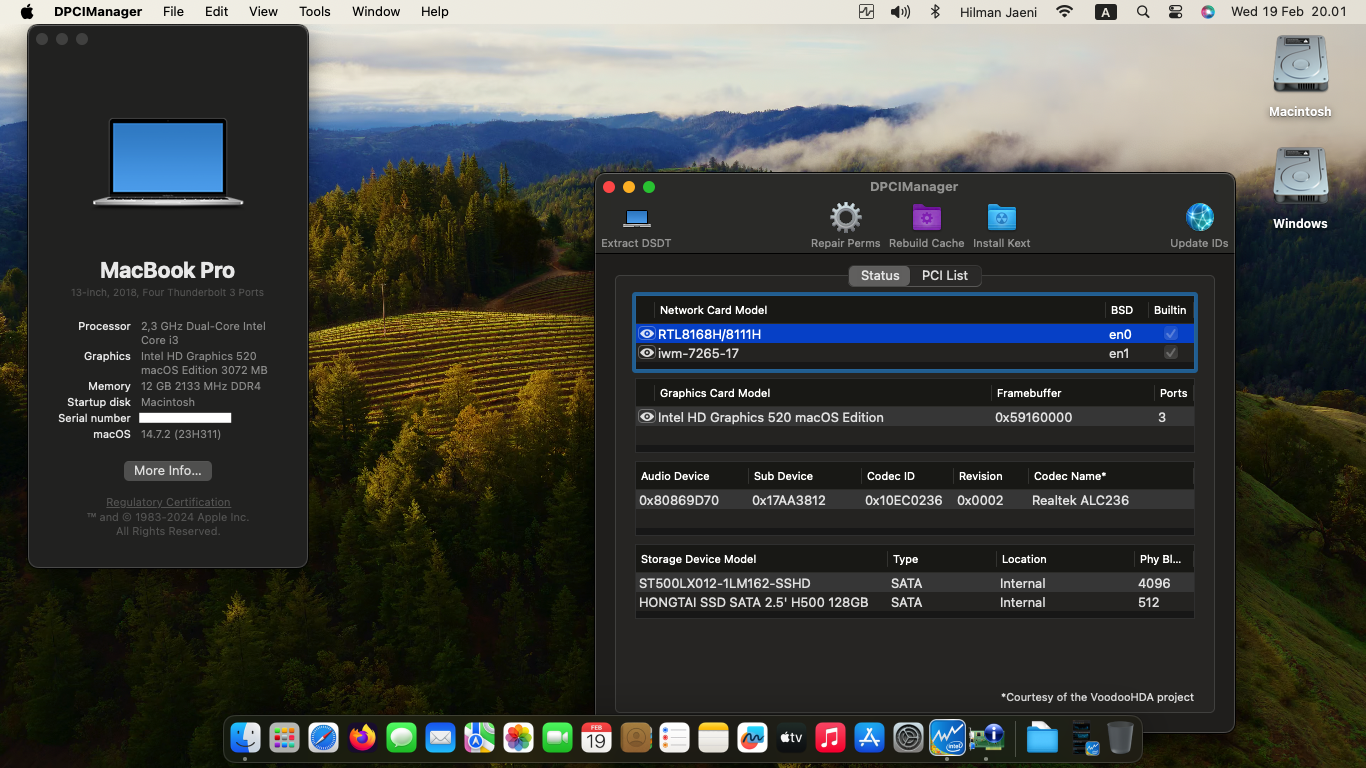Click the Extract DSDT toolbar icon
The width and height of the screenshot is (1366, 768).
click(636, 218)
